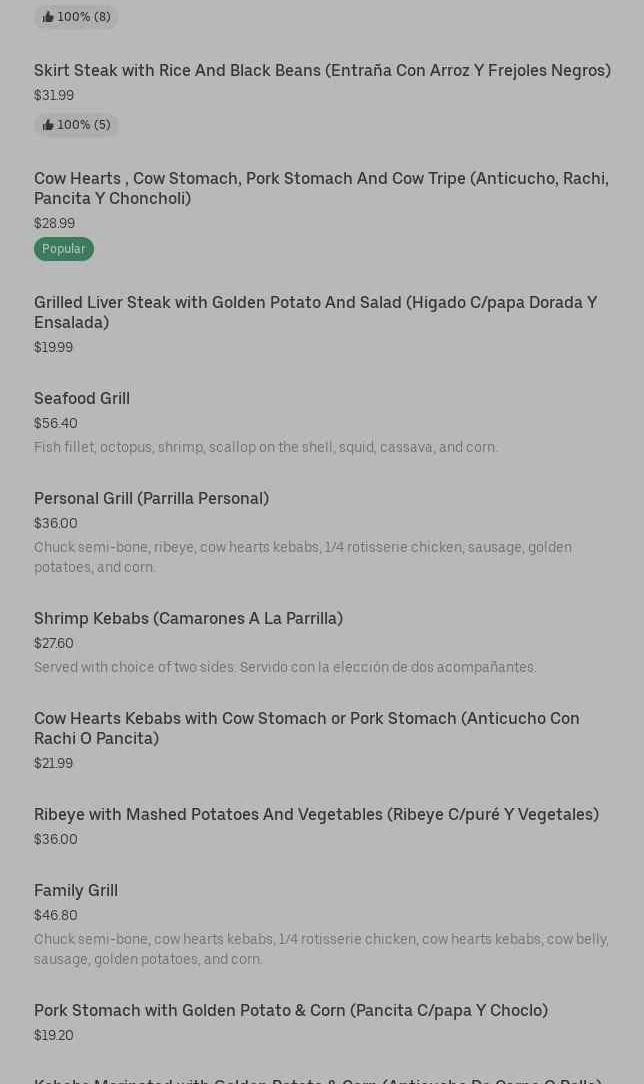This screenshot has width=644, height=1084.
Task: Select the Seafood Grill menu item
Action: [x=82, y=398]
